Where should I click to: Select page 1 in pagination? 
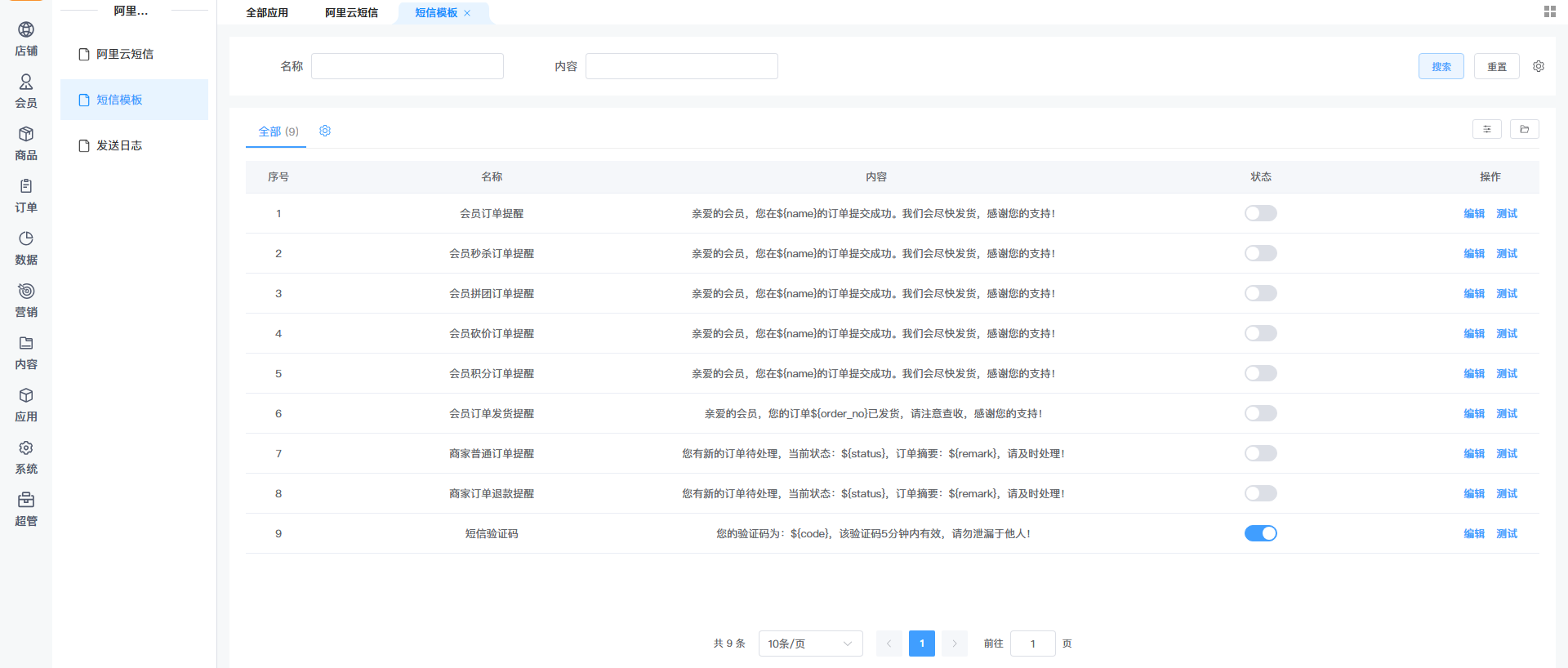point(922,644)
